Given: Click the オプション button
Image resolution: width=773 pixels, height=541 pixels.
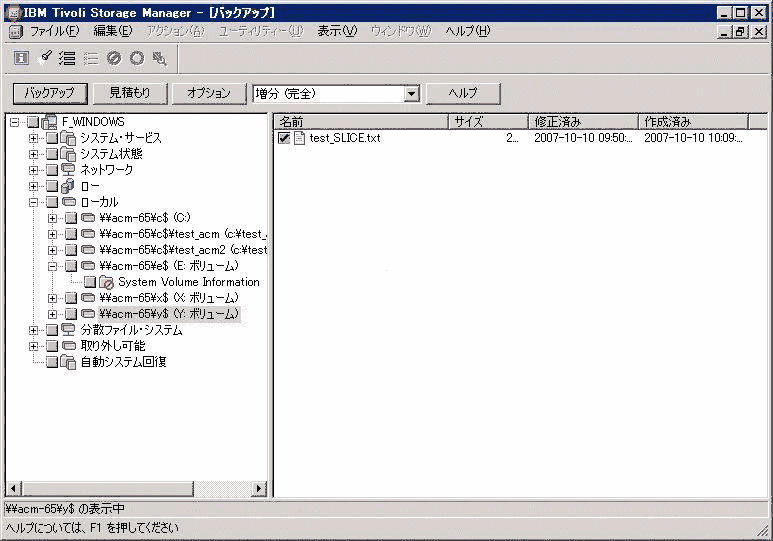Looking at the screenshot, I should pos(209,93).
